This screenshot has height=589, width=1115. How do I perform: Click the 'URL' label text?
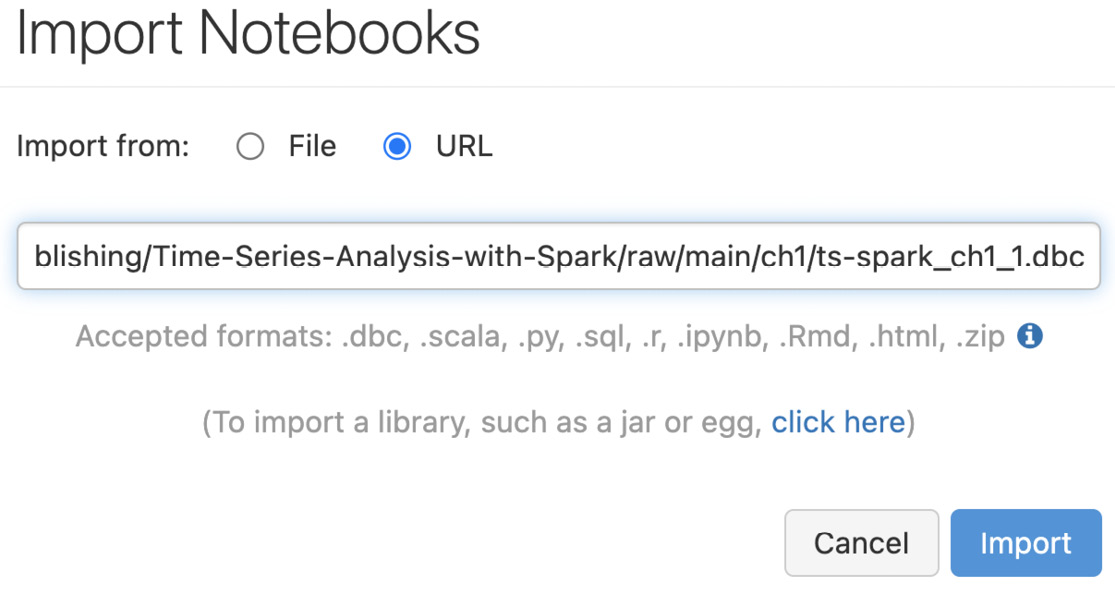click(464, 147)
